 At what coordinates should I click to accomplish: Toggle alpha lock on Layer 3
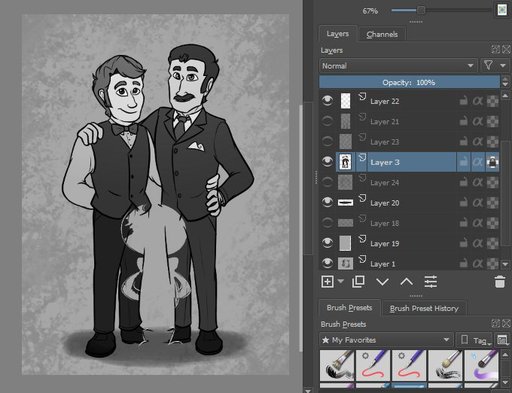pos(477,162)
